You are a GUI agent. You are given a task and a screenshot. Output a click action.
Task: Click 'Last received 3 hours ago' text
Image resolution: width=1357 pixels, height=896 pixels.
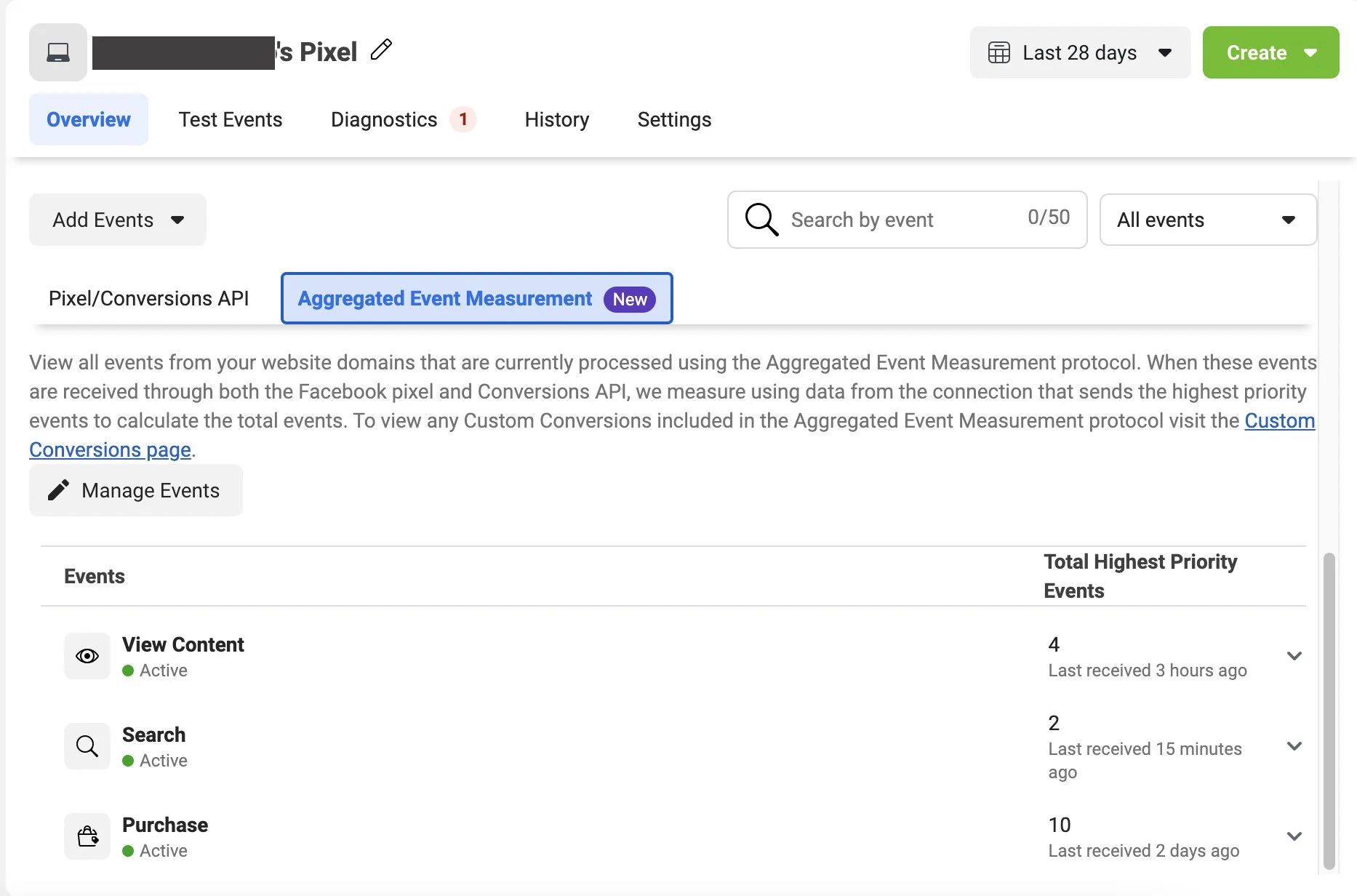click(x=1148, y=671)
